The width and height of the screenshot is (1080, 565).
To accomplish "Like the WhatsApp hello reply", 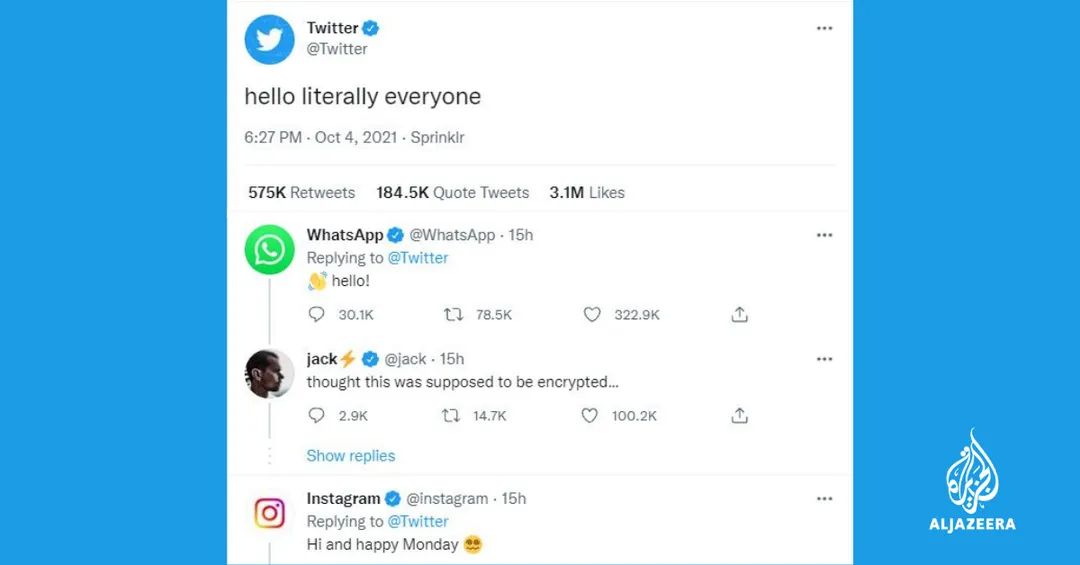I will pos(592,314).
